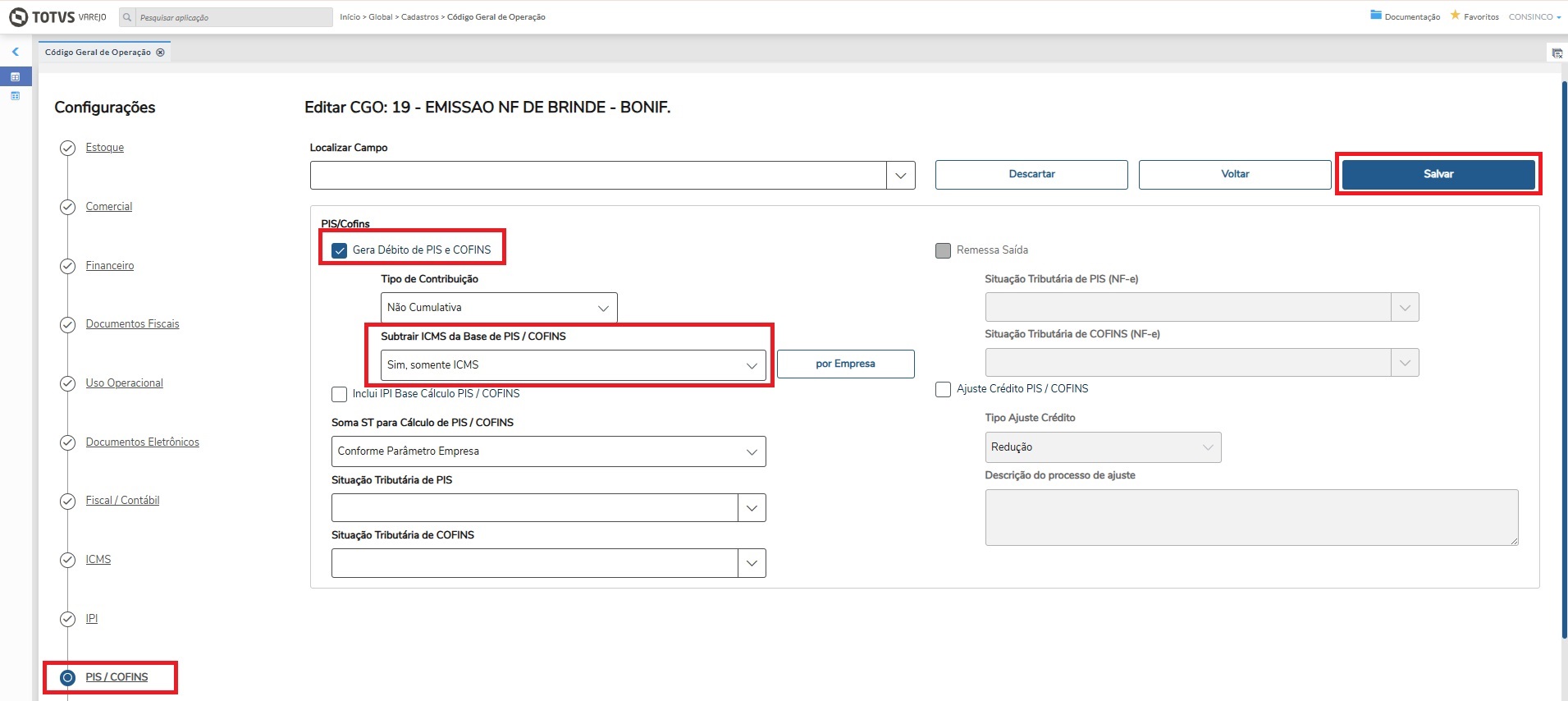Close the Código Geral de Operação tab

[161, 53]
